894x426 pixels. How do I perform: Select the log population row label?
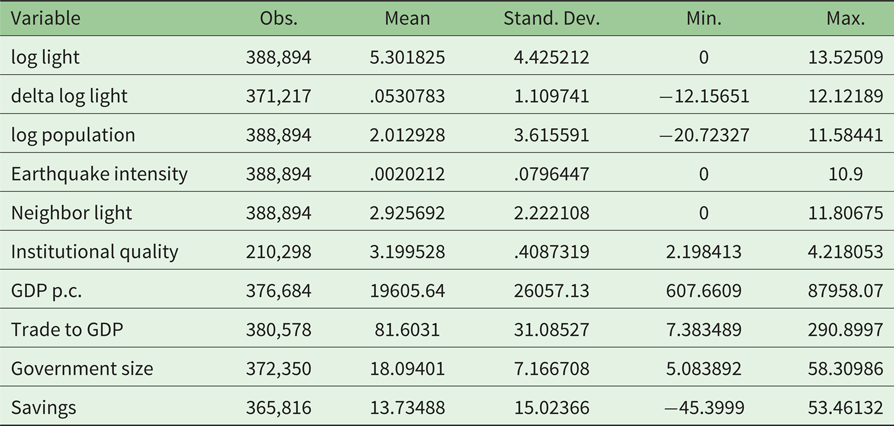click(73, 135)
